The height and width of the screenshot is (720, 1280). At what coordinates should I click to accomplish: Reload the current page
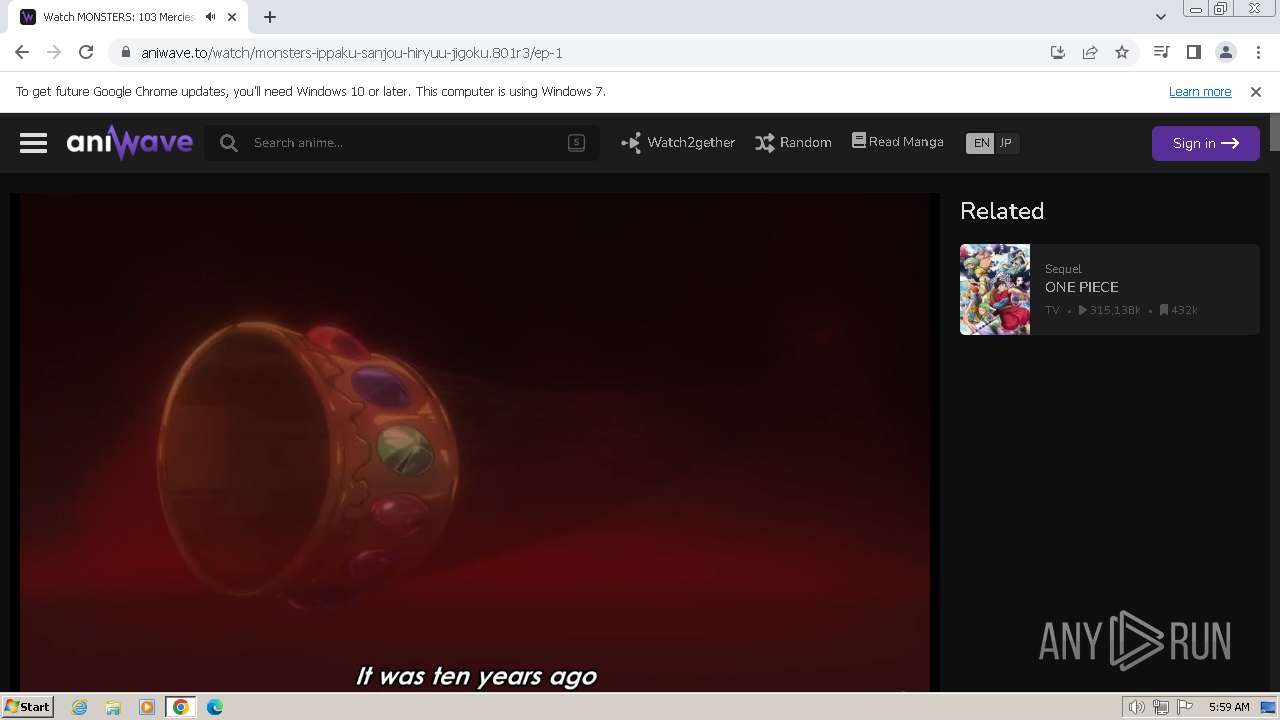pyautogui.click(x=86, y=52)
